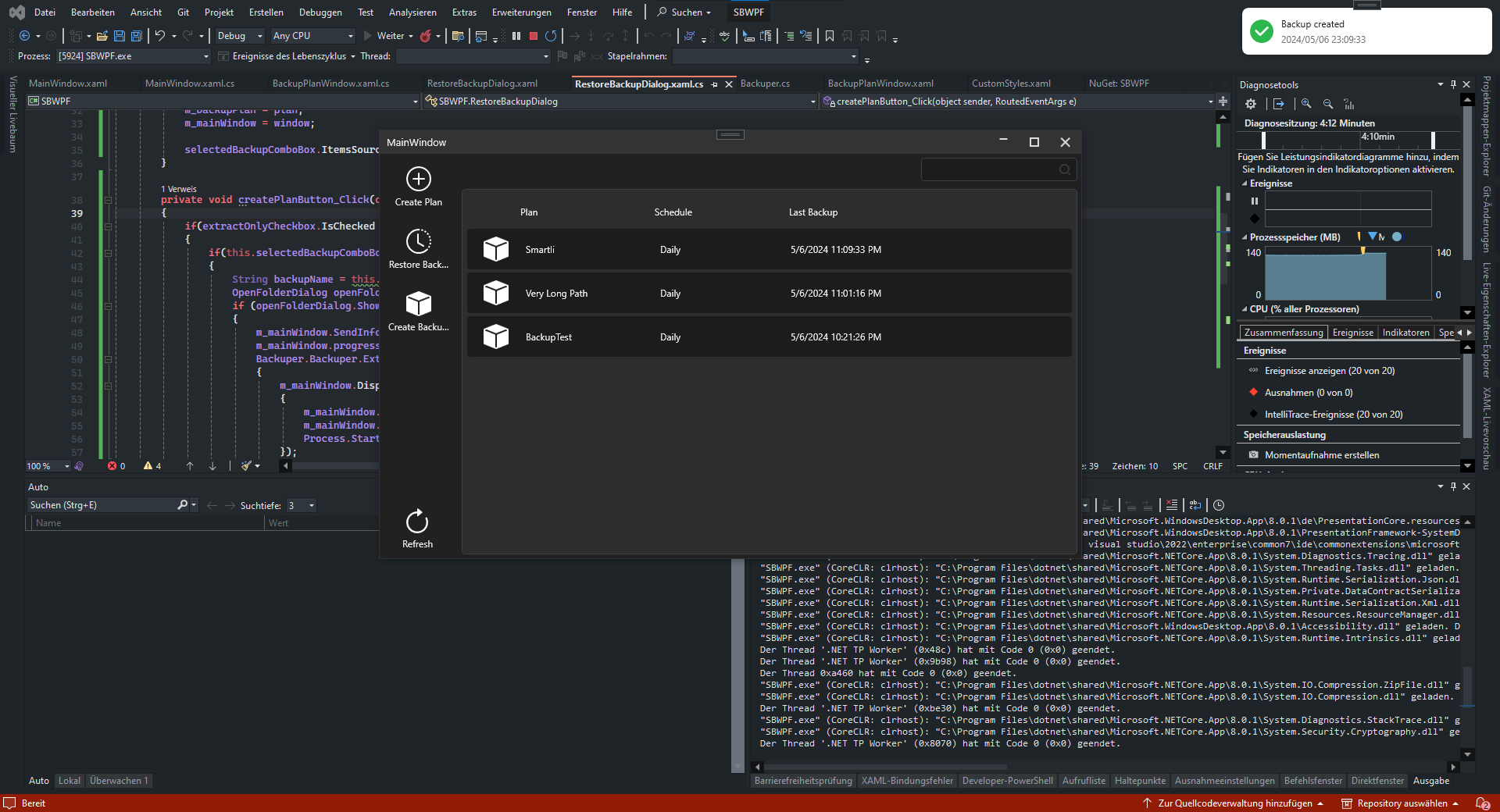Open the Debuggen menu
Screen dimensions: 1500x812
click(320, 12)
